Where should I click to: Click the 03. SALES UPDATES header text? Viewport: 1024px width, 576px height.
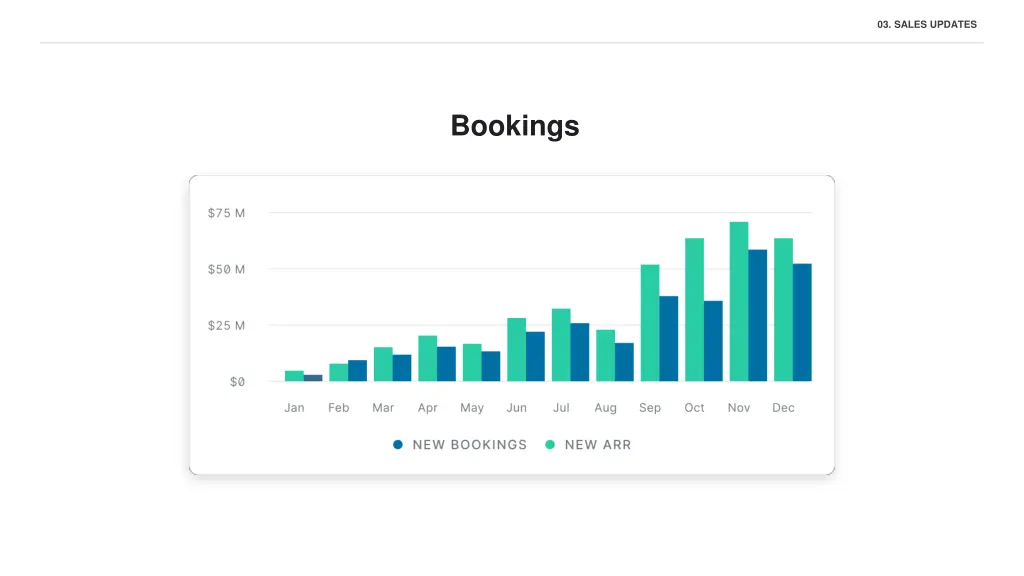click(x=926, y=24)
